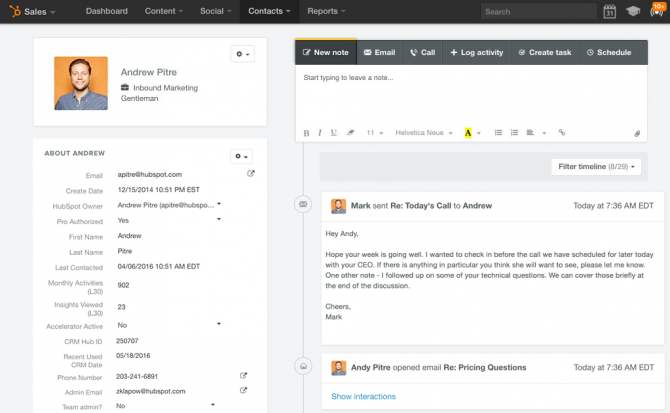Click the eraser clear formatting icon
The height and width of the screenshot is (413, 670).
point(350,133)
